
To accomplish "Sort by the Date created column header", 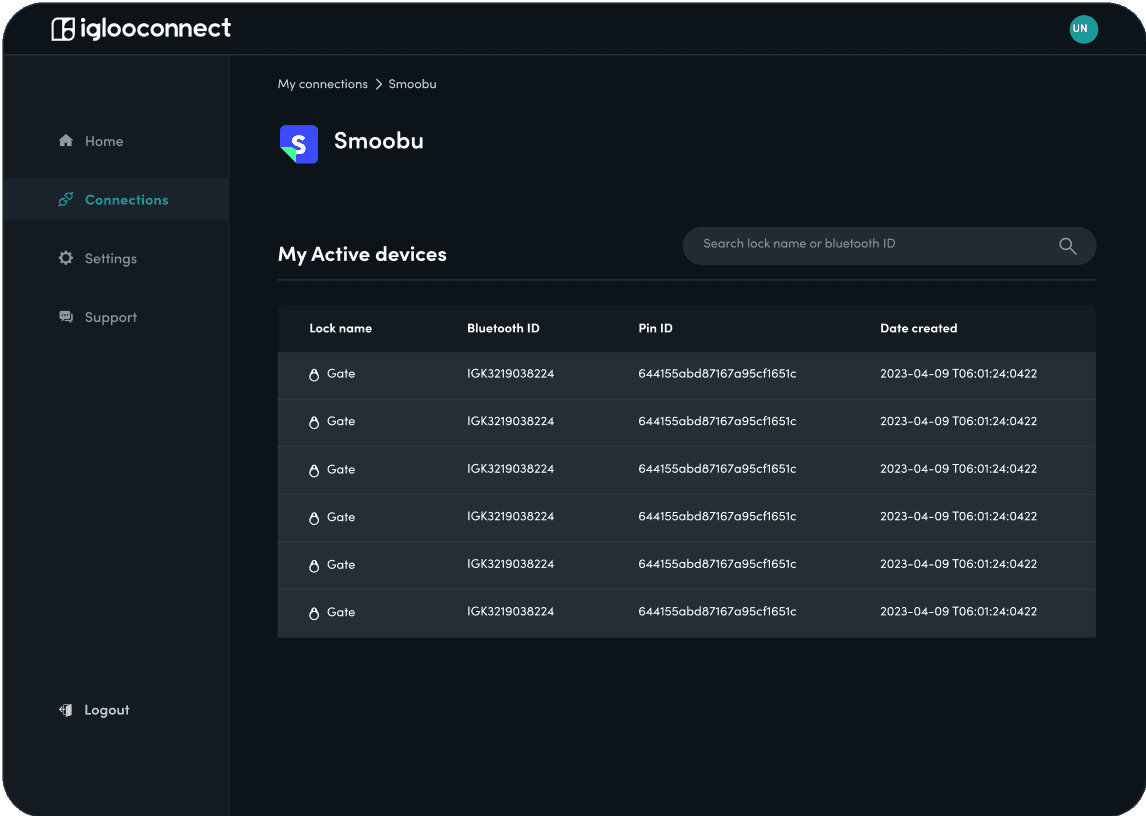I will 918,328.
